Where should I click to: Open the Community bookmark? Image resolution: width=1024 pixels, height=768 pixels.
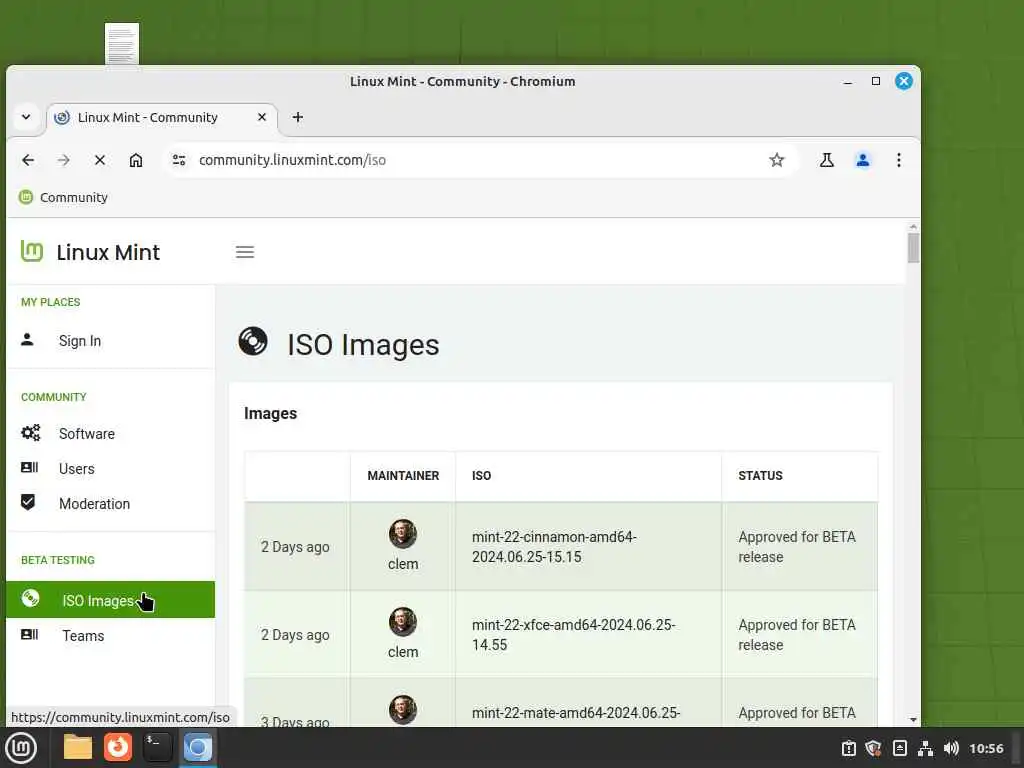63,197
